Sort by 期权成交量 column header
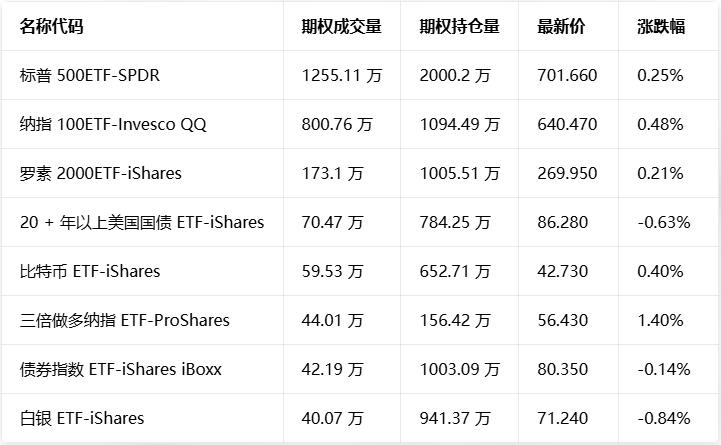The width and height of the screenshot is (721, 445). click(x=341, y=27)
